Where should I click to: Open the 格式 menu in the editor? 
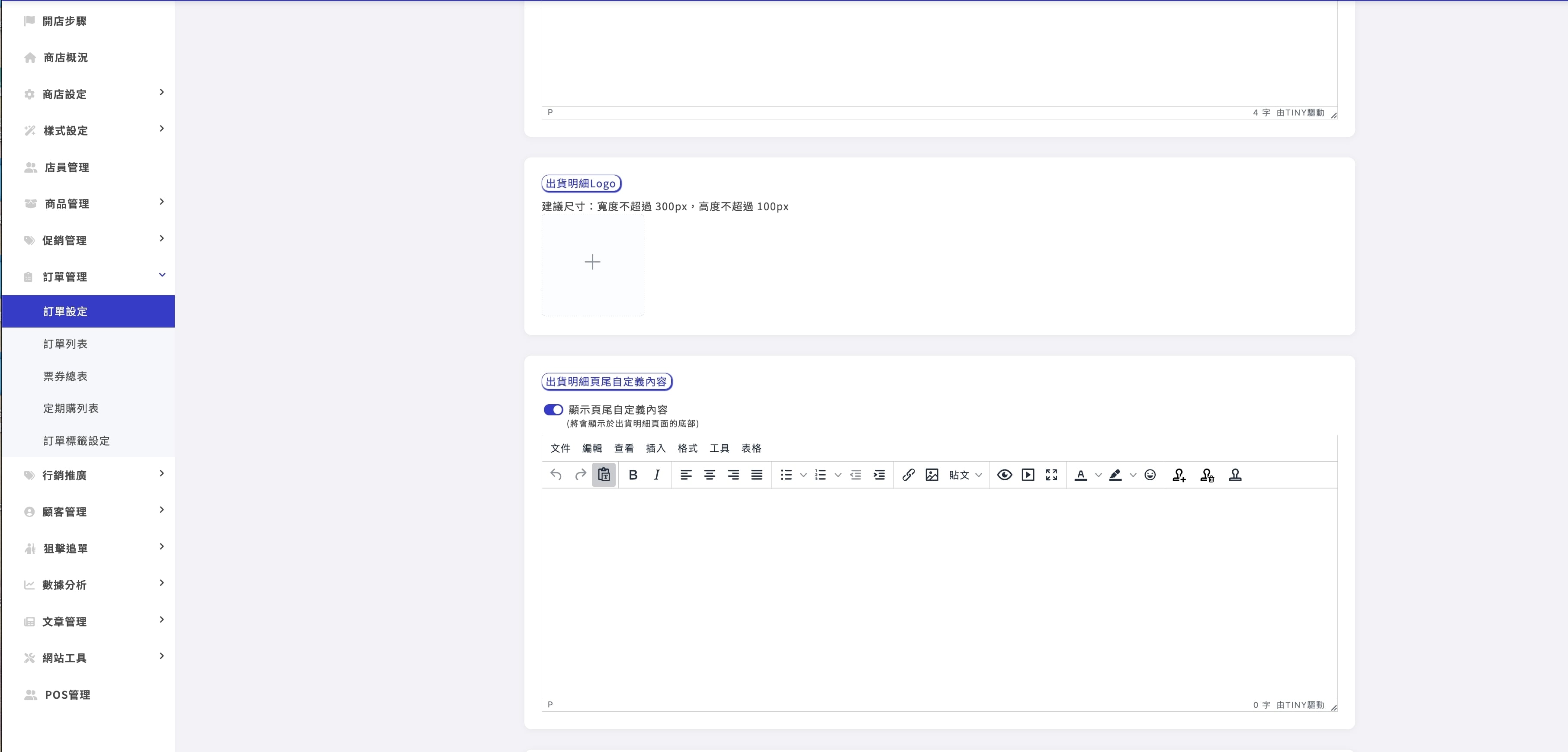pos(687,448)
